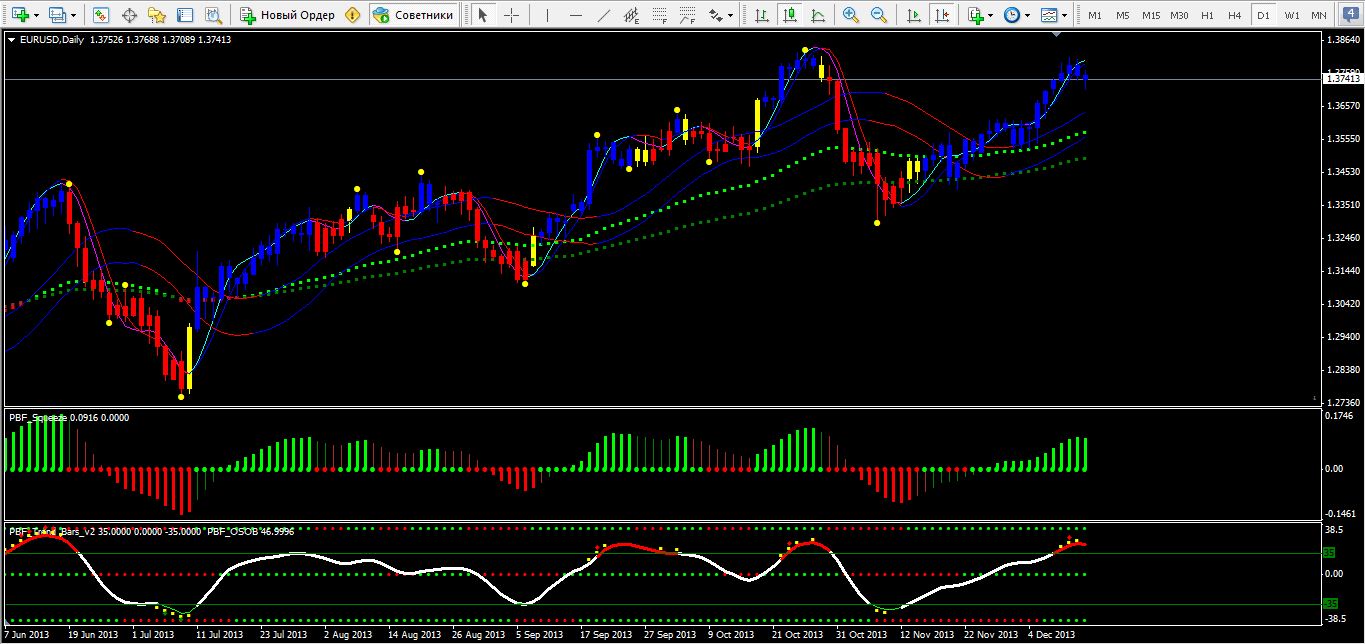Zoom out of the chart
The height and width of the screenshot is (644, 1365).
pos(878,15)
